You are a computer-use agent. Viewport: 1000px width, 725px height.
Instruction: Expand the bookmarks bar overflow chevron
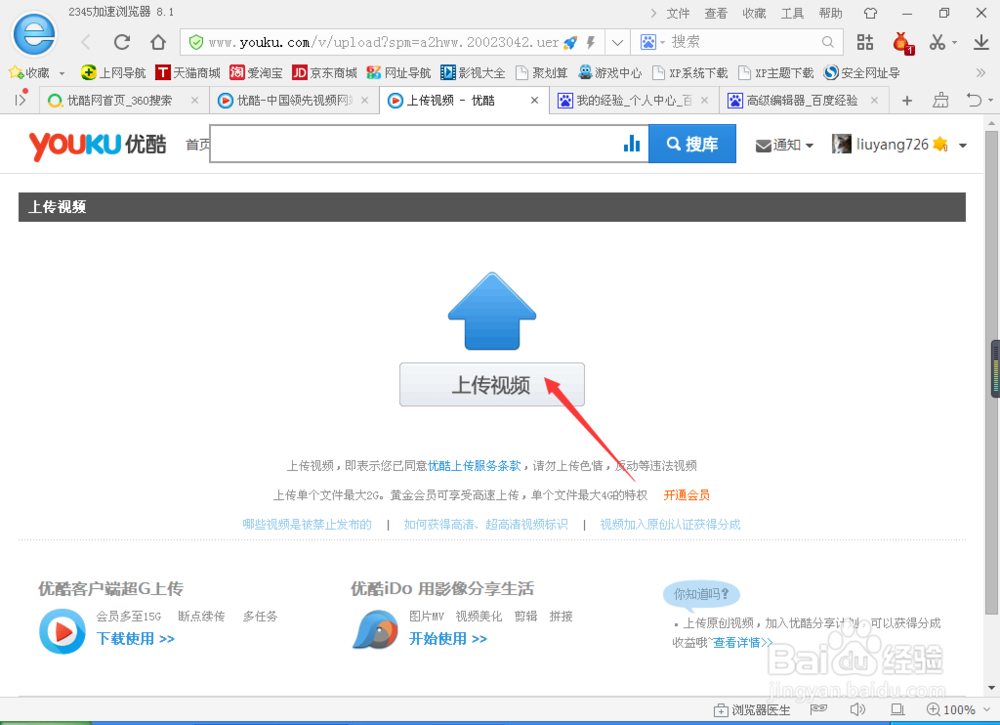[x=980, y=73]
